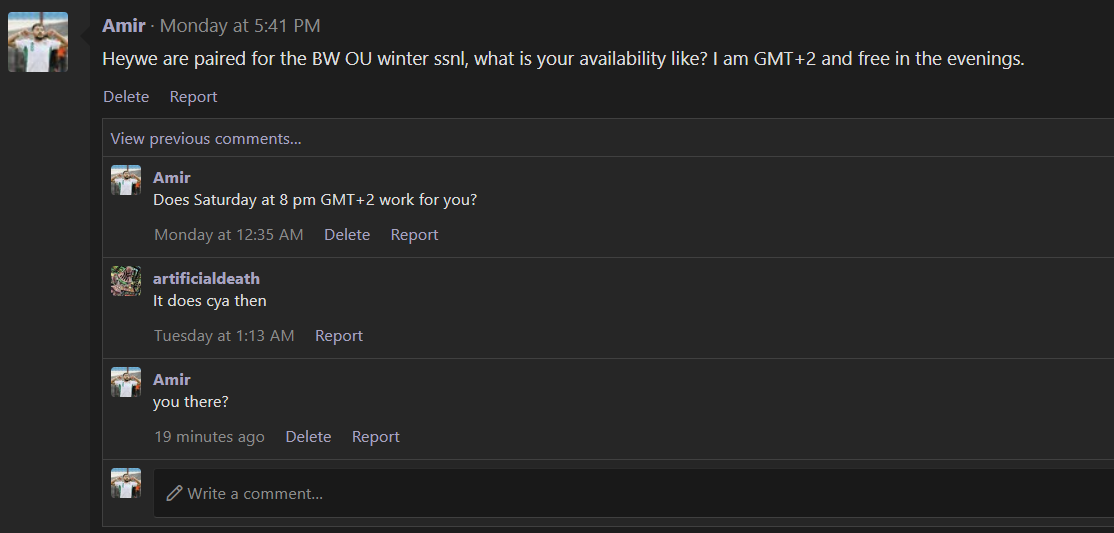
Task: Open Amir's name on Saturday comment
Action: [x=172, y=178]
